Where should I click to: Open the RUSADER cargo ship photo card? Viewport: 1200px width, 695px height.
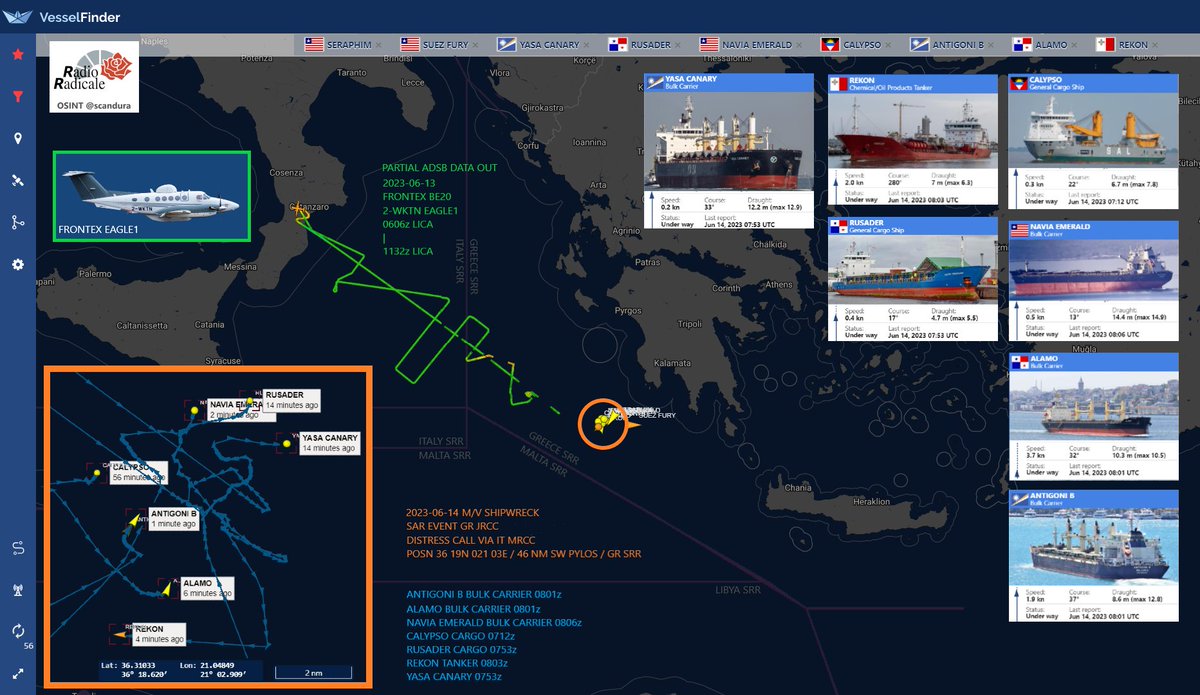(x=914, y=280)
